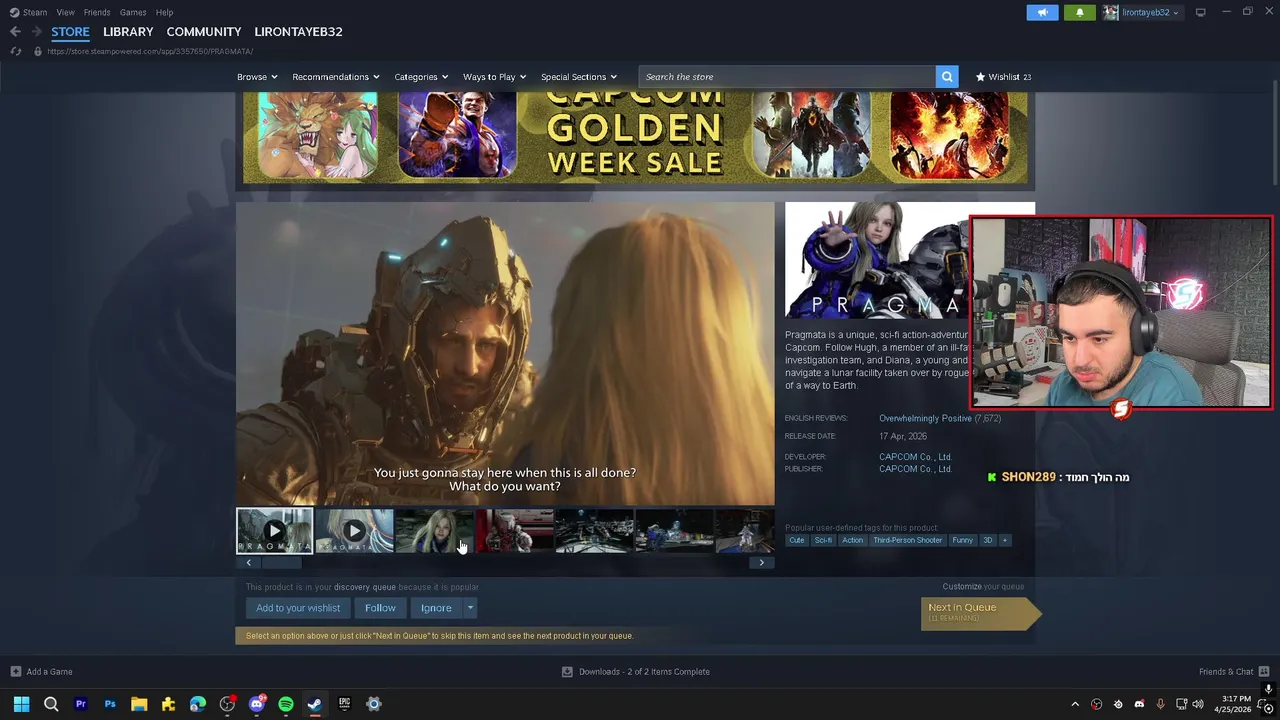Switch to the COMMUNITY tab
Screen dimensions: 1280x720
(204, 32)
